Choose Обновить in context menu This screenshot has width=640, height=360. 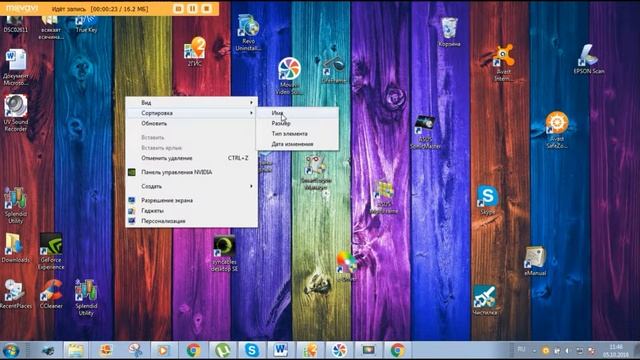coord(191,123)
